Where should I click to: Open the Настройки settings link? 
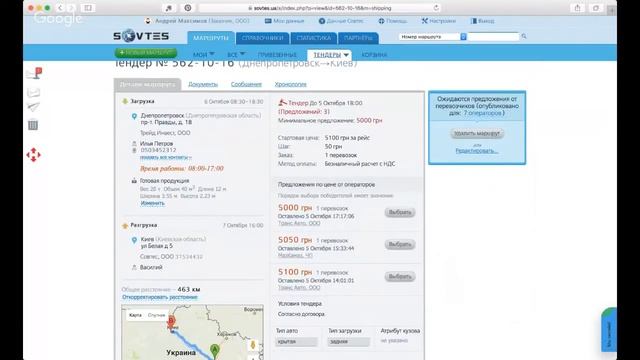click(x=439, y=21)
